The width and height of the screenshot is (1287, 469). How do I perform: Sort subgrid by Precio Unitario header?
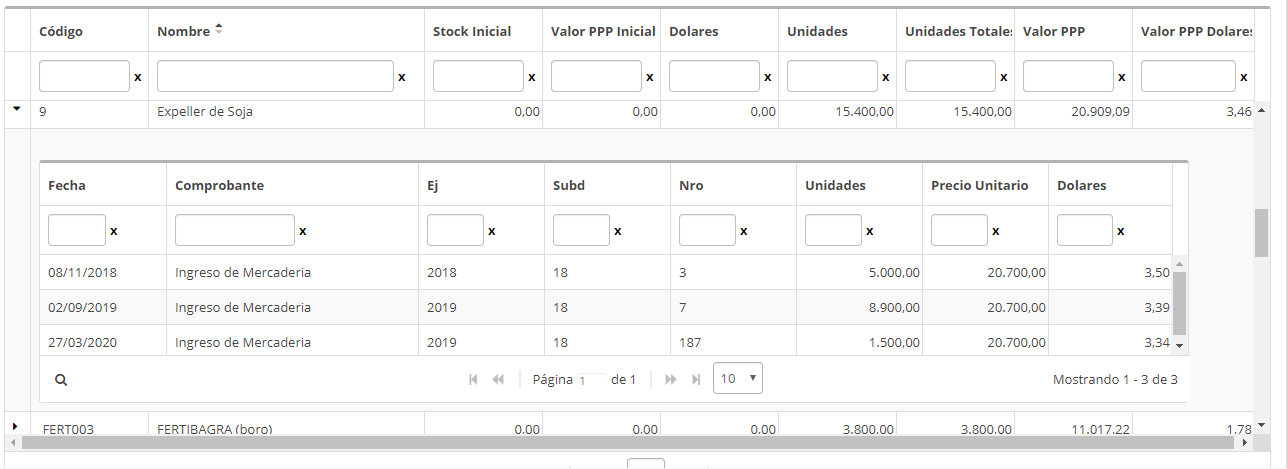point(979,185)
